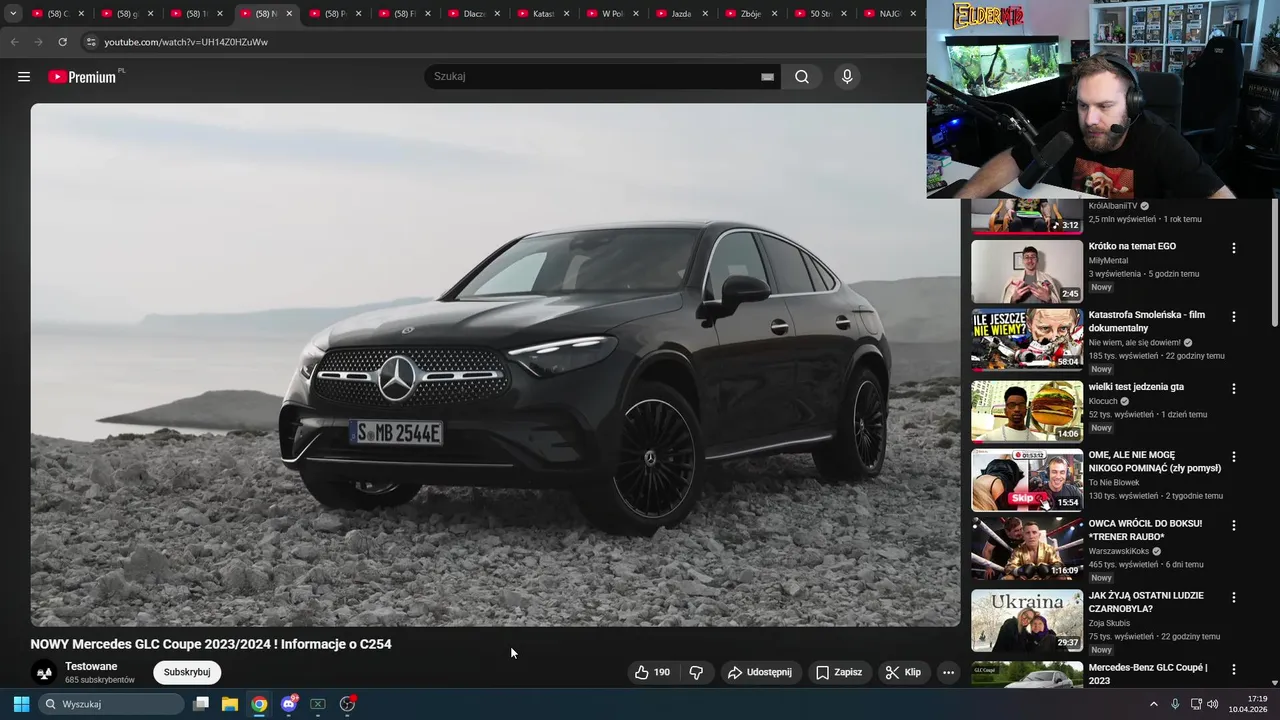The image size is (1280, 720).
Task: Save video with Zapisz button
Action: coord(838,672)
